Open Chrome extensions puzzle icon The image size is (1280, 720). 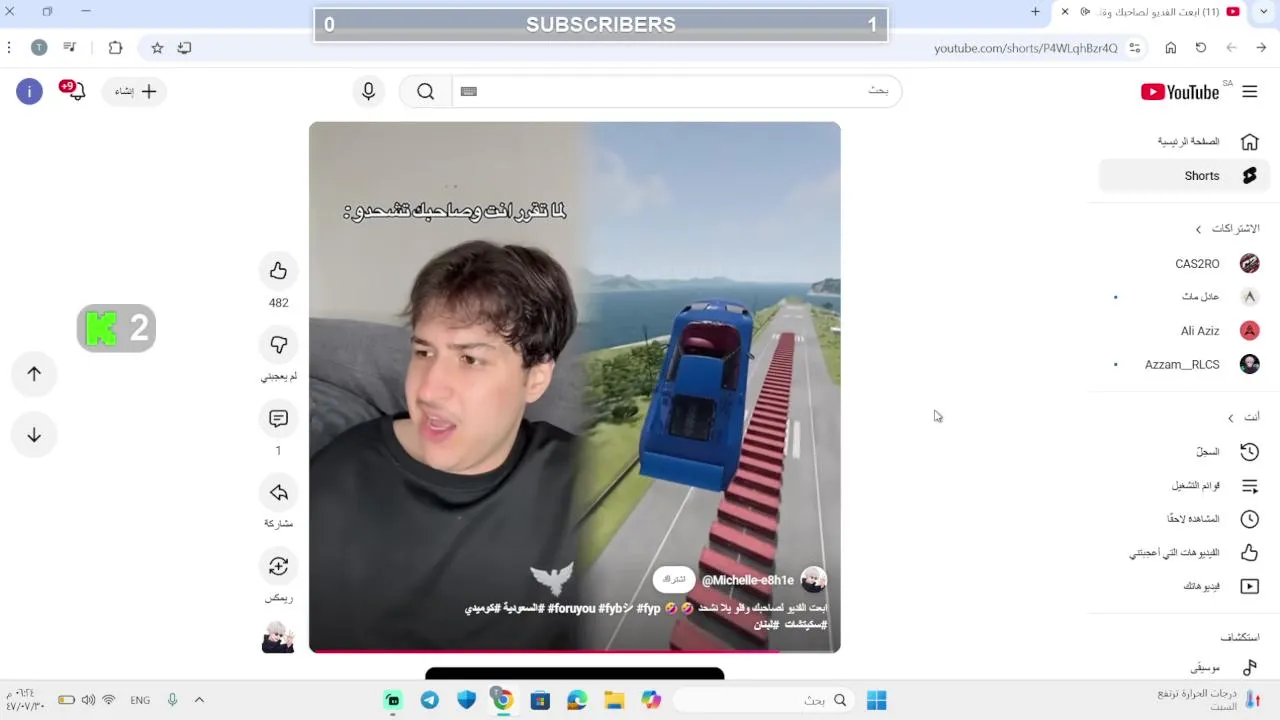coord(115,48)
